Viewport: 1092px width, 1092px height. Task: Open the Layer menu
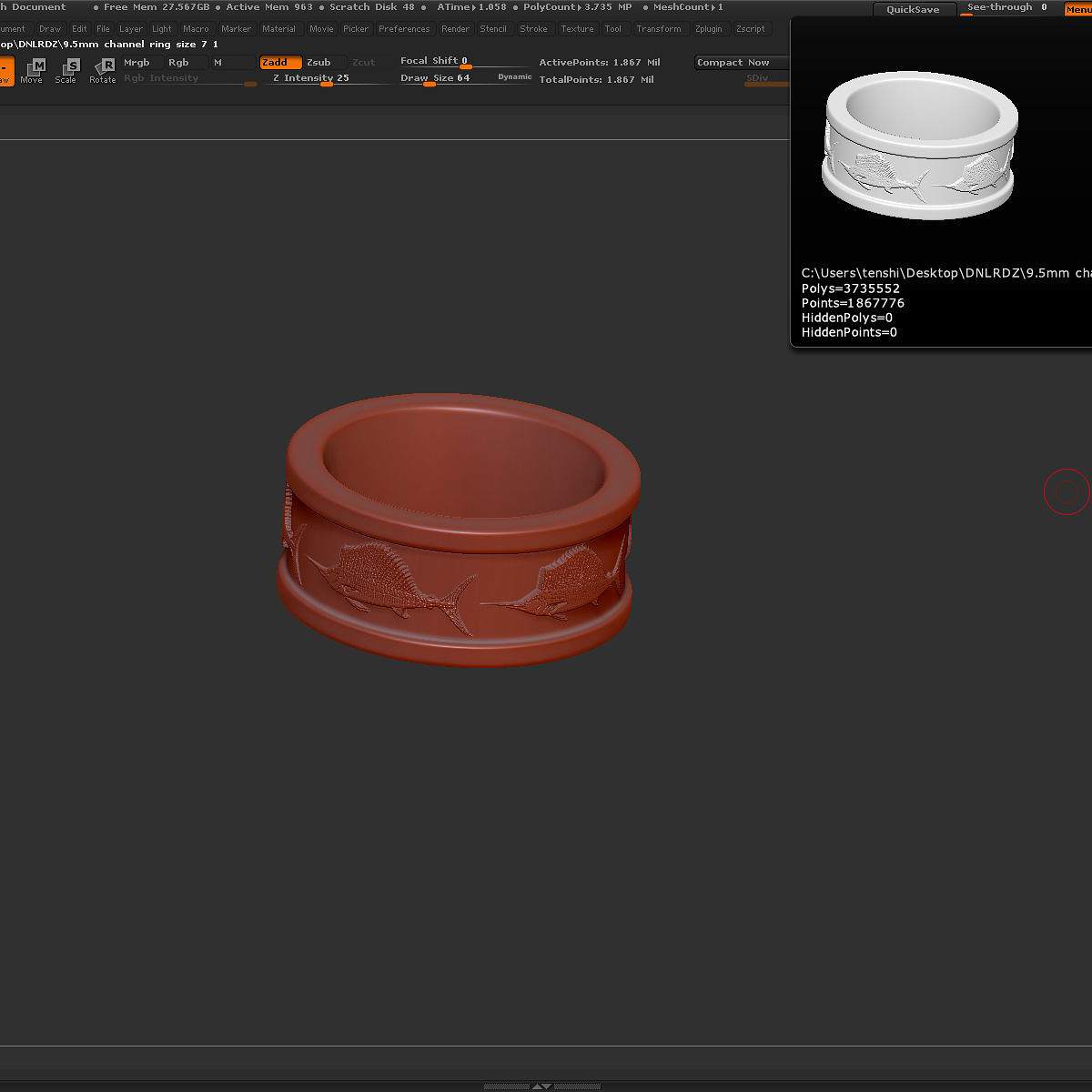[131, 29]
